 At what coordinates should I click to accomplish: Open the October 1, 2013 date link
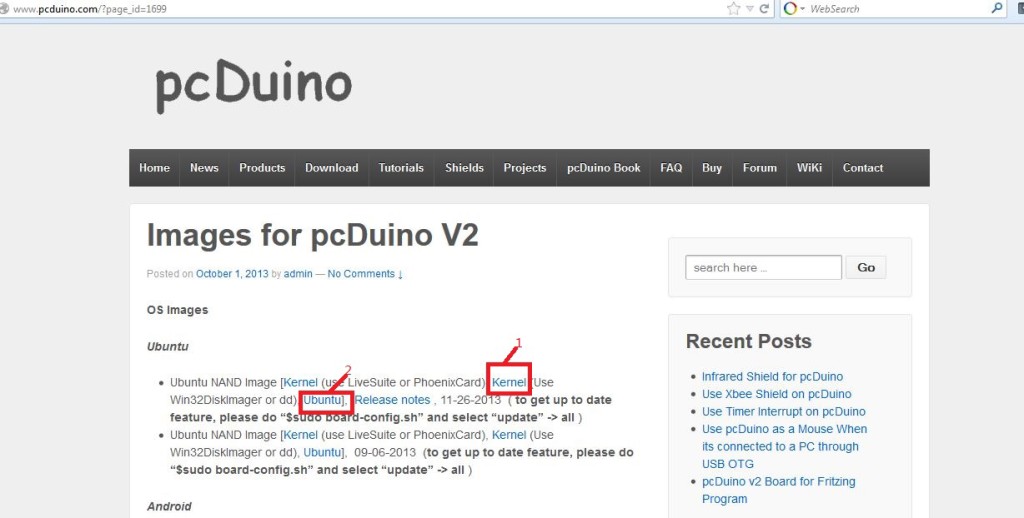(x=232, y=274)
